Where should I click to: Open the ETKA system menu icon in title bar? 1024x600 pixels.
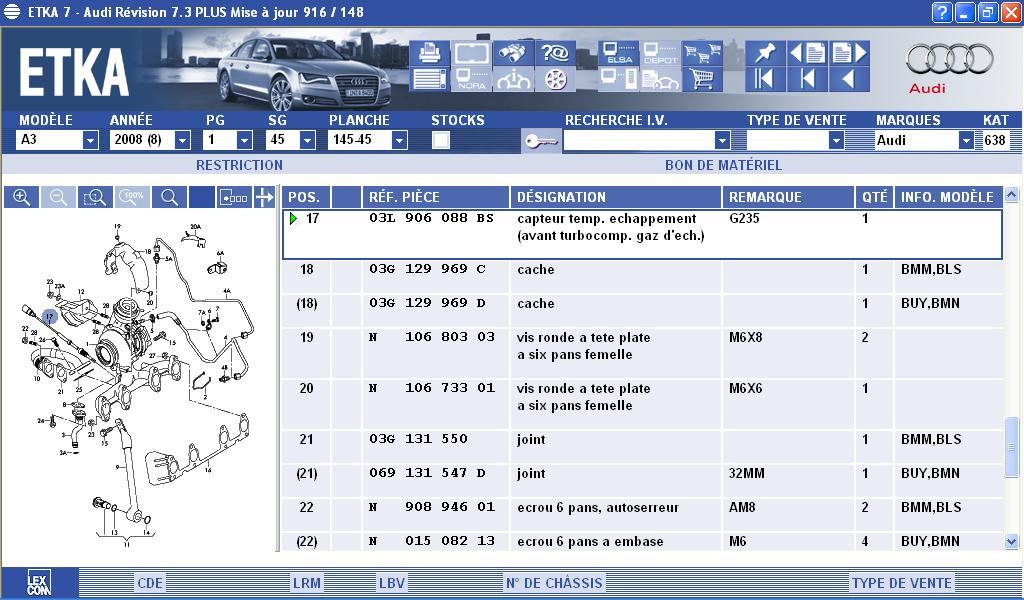click(x=11, y=12)
